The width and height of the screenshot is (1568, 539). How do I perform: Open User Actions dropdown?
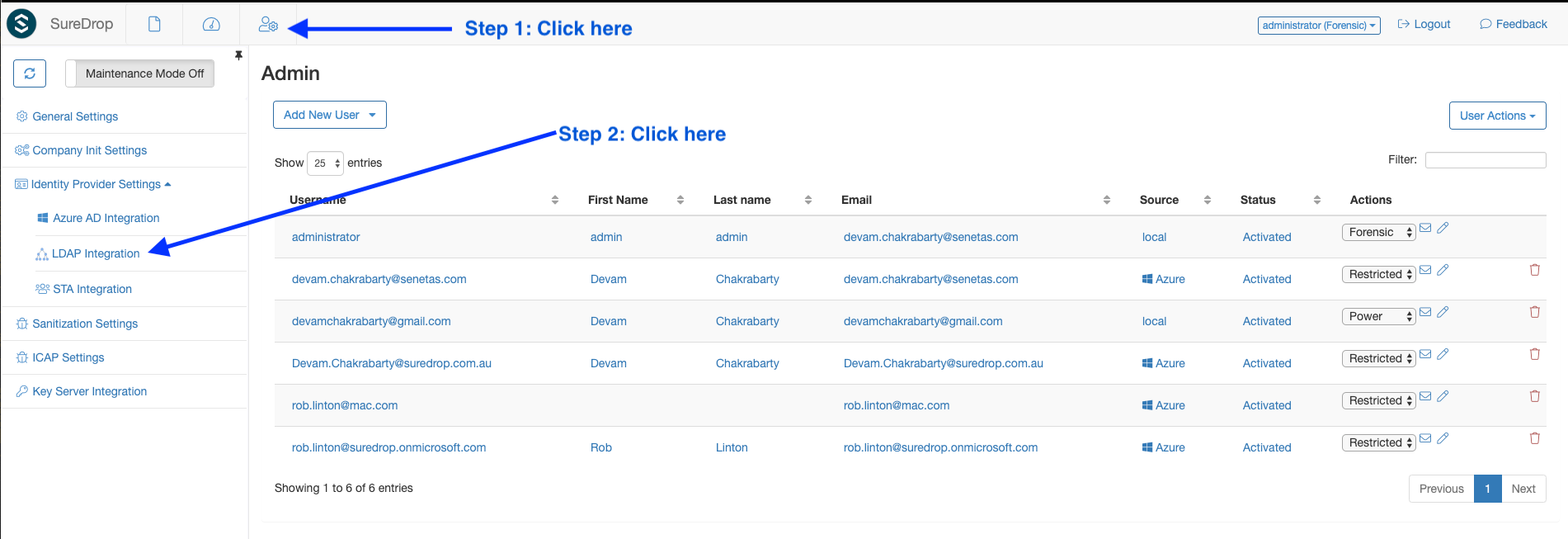tap(1497, 116)
